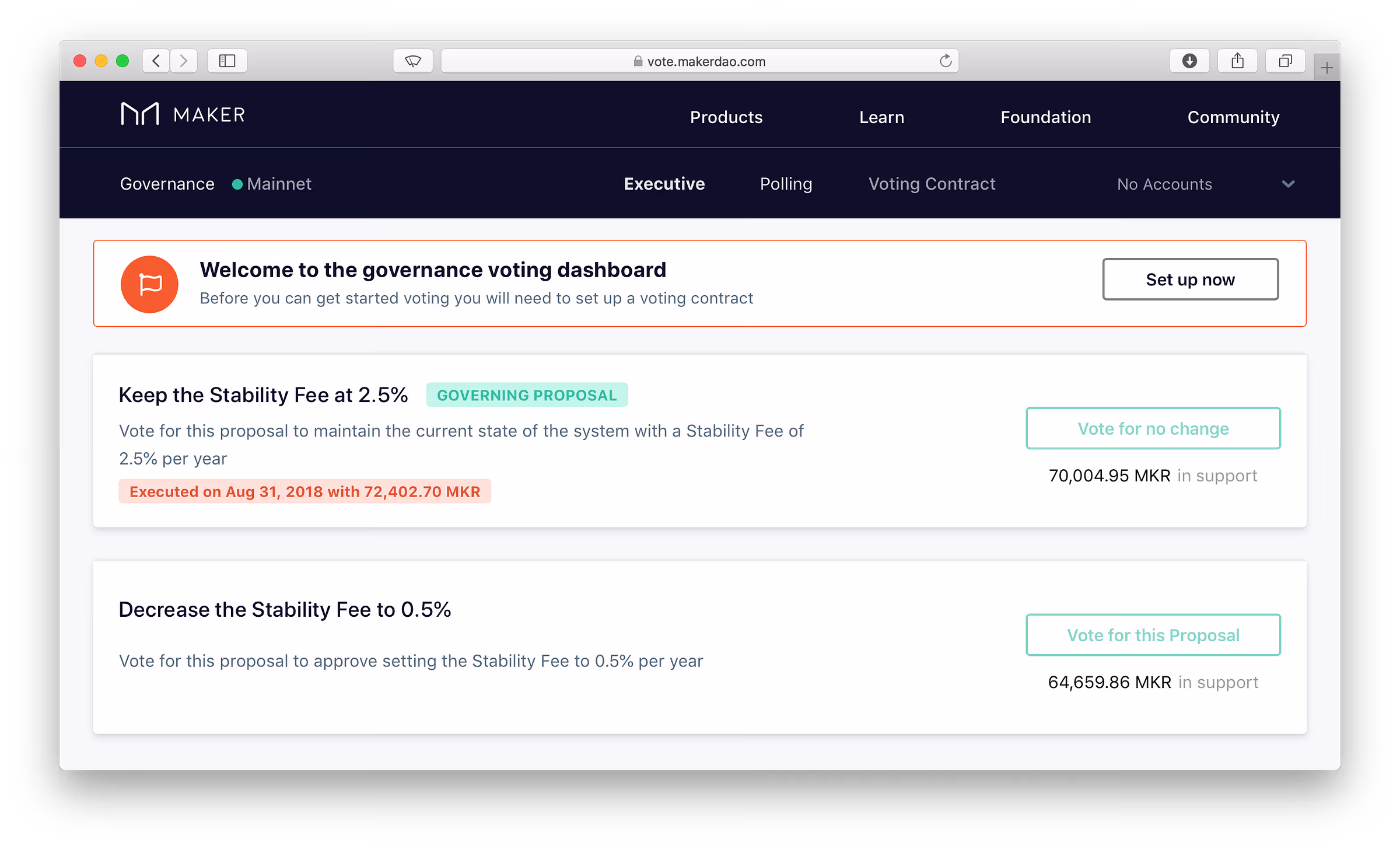This screenshot has width=1400, height=849.
Task: Reload the page with the refresh icon
Action: click(x=946, y=61)
